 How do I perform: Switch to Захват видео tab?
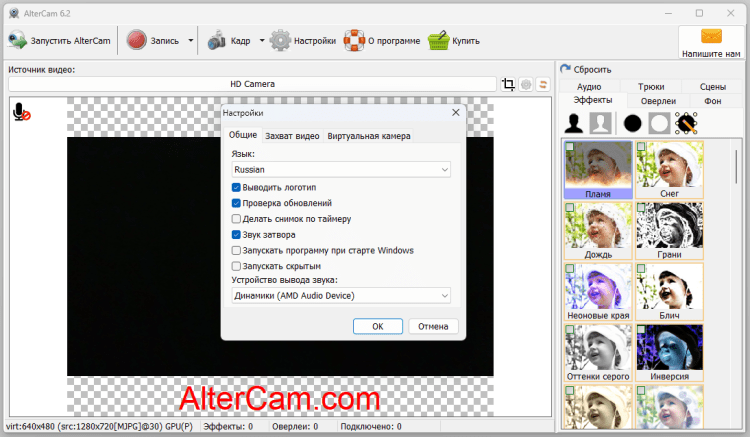(292, 136)
